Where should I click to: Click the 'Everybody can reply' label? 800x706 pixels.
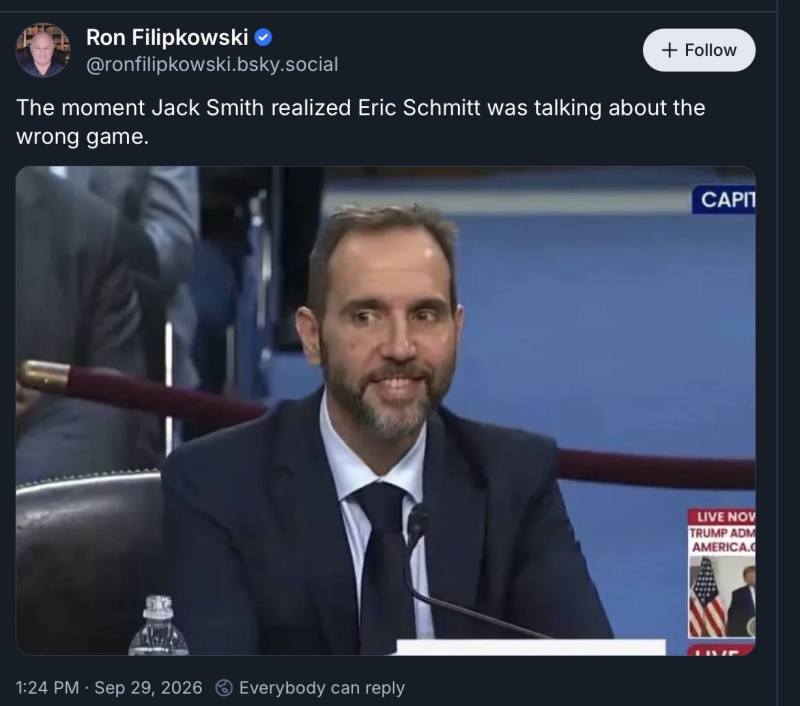321,688
